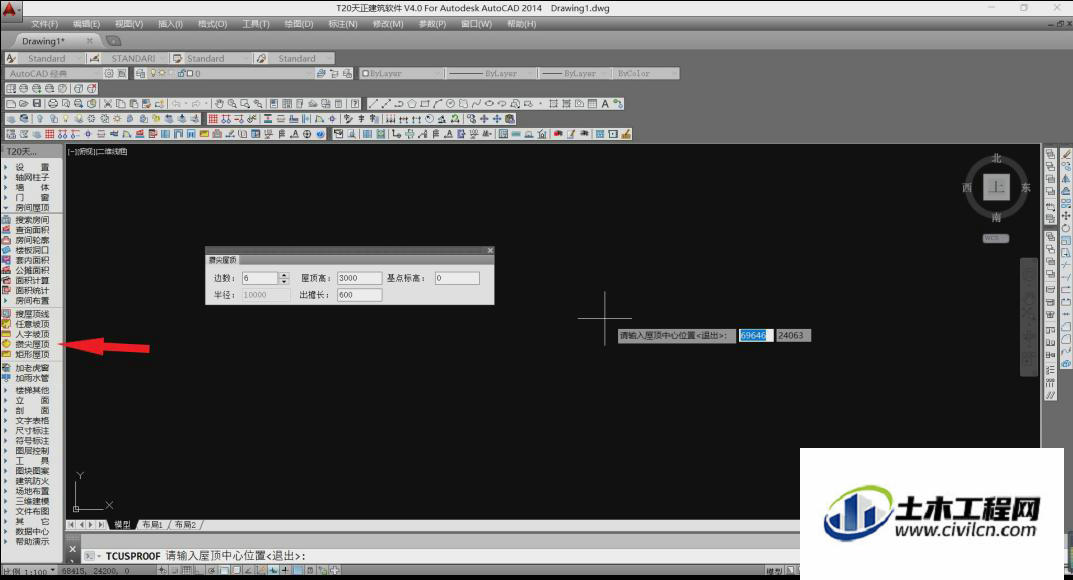The image size is (1073, 580).
Task: Click the 屋顶高 input field
Action: (359, 278)
